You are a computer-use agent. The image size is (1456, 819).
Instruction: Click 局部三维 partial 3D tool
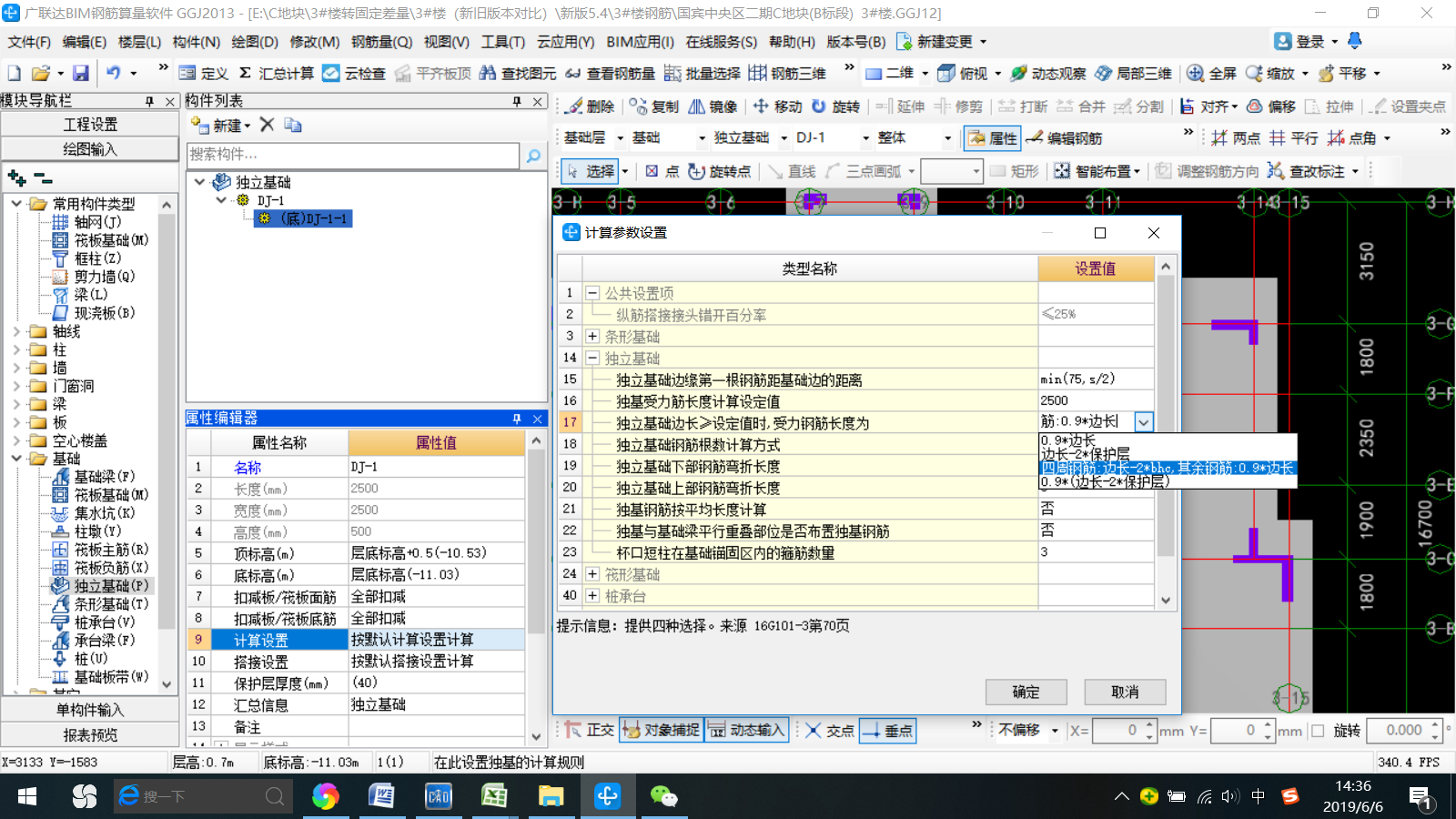pos(1133,73)
